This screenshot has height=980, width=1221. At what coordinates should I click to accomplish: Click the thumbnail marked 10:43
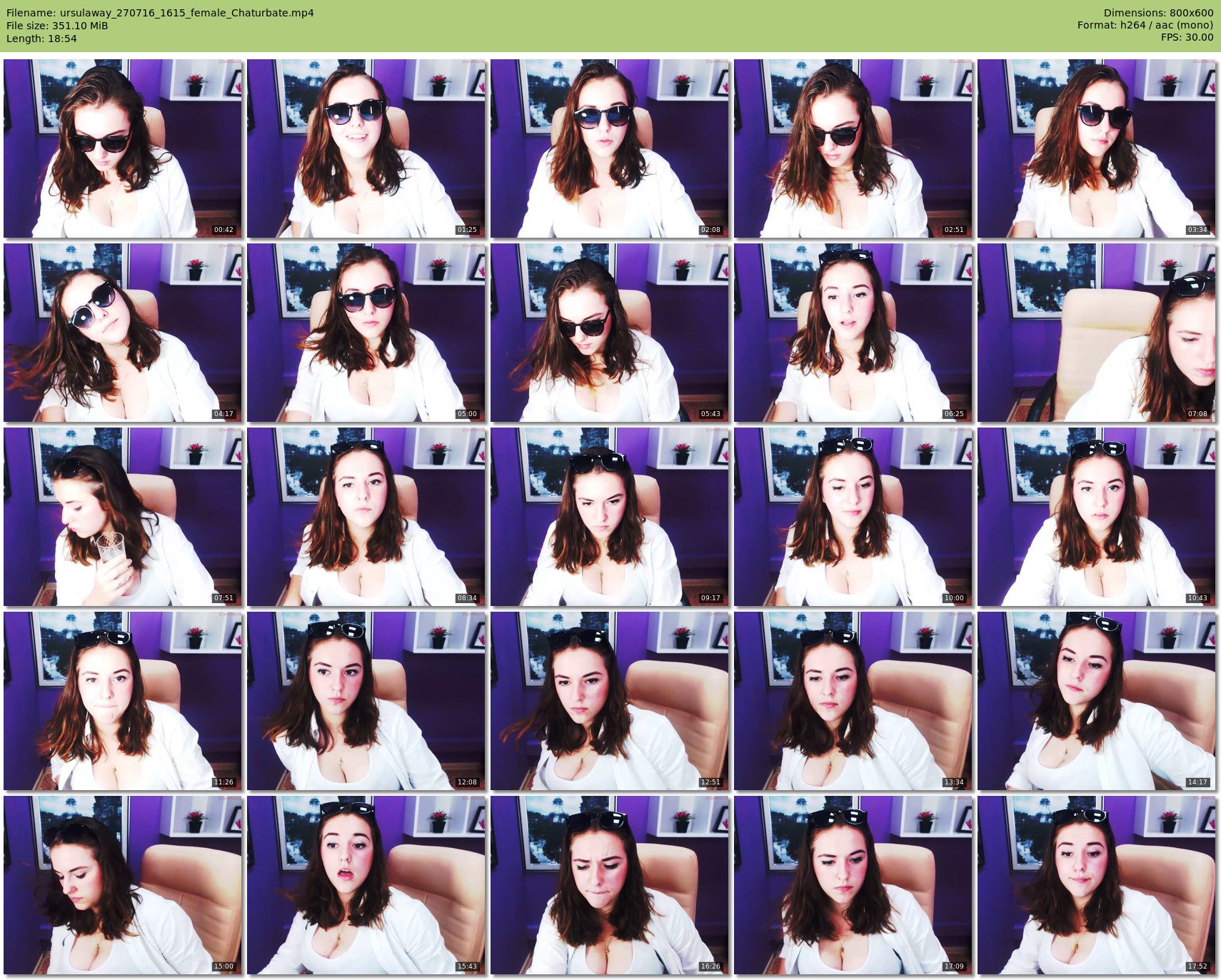(1097, 517)
